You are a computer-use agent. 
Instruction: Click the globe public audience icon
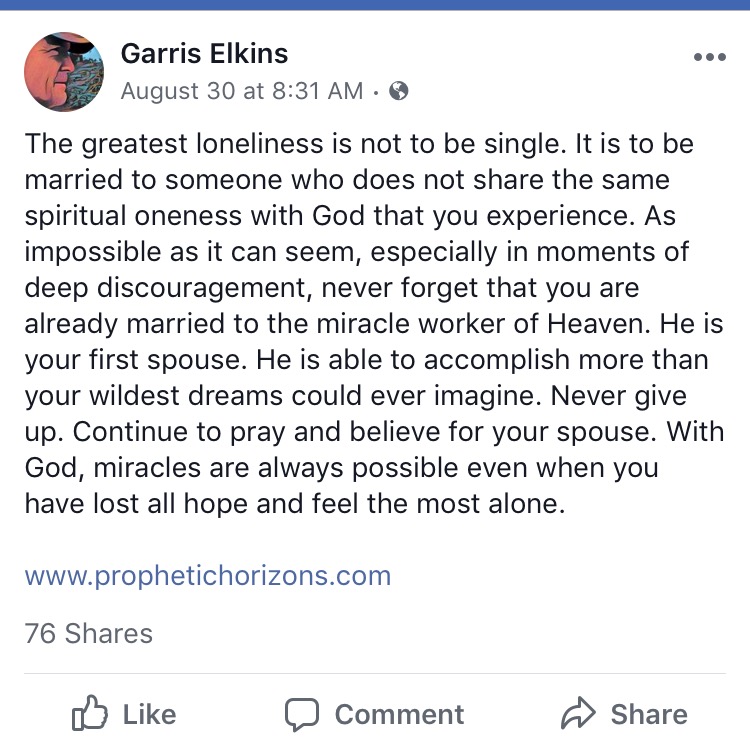point(398,92)
